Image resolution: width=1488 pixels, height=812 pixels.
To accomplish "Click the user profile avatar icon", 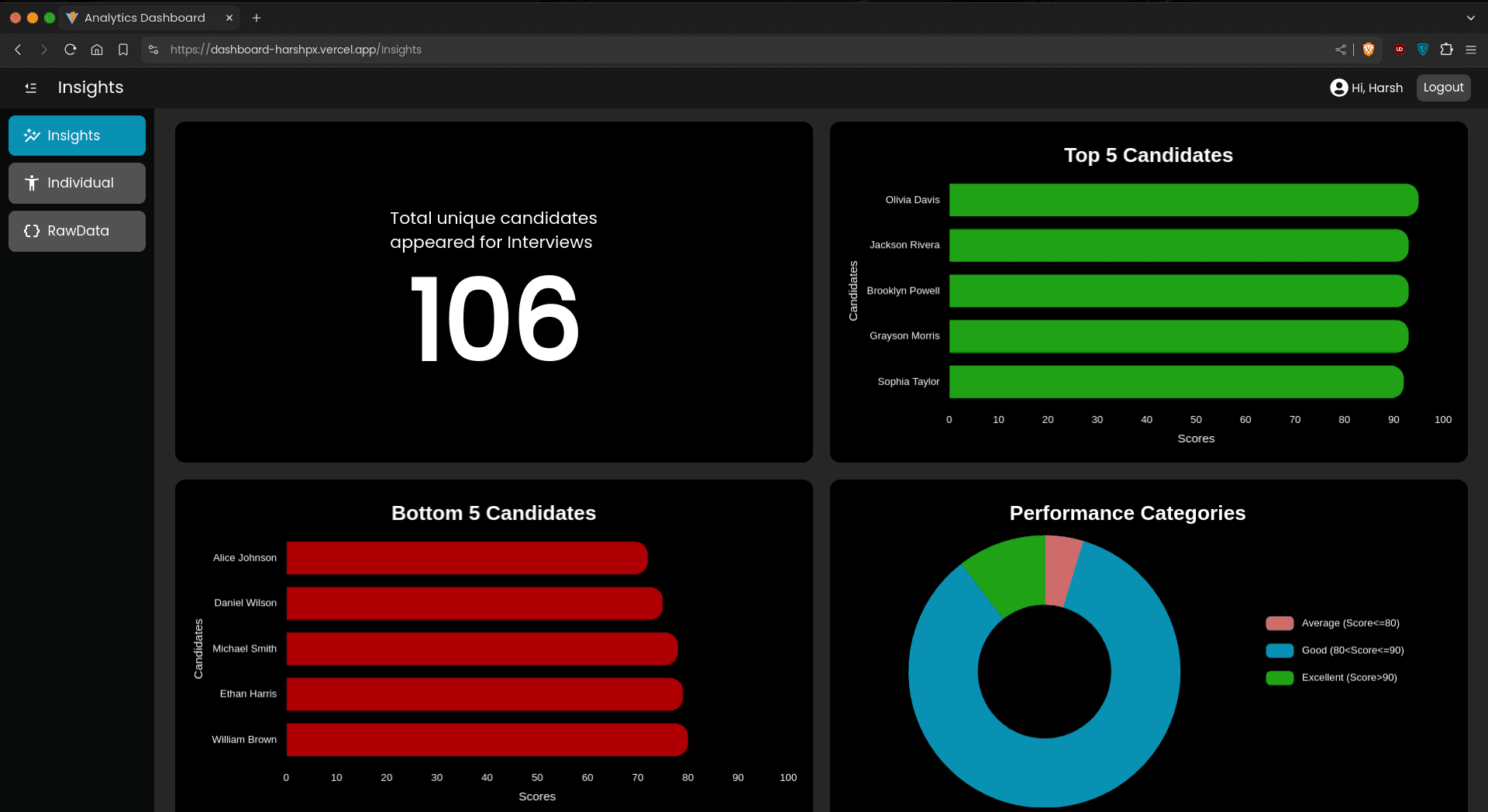I will point(1338,88).
